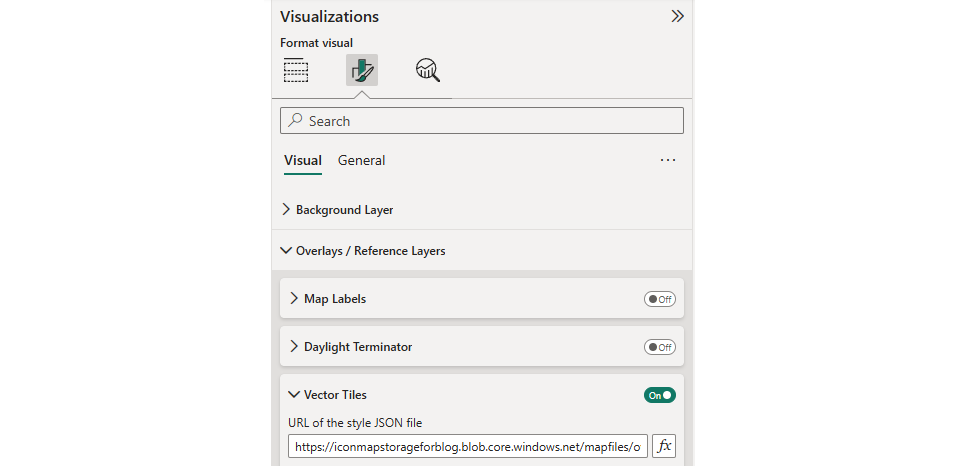Select the Format visual paintbrush icon

(x=361, y=70)
